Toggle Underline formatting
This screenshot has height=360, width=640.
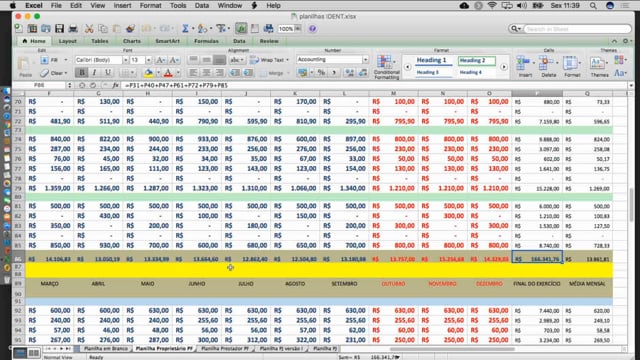click(x=107, y=73)
